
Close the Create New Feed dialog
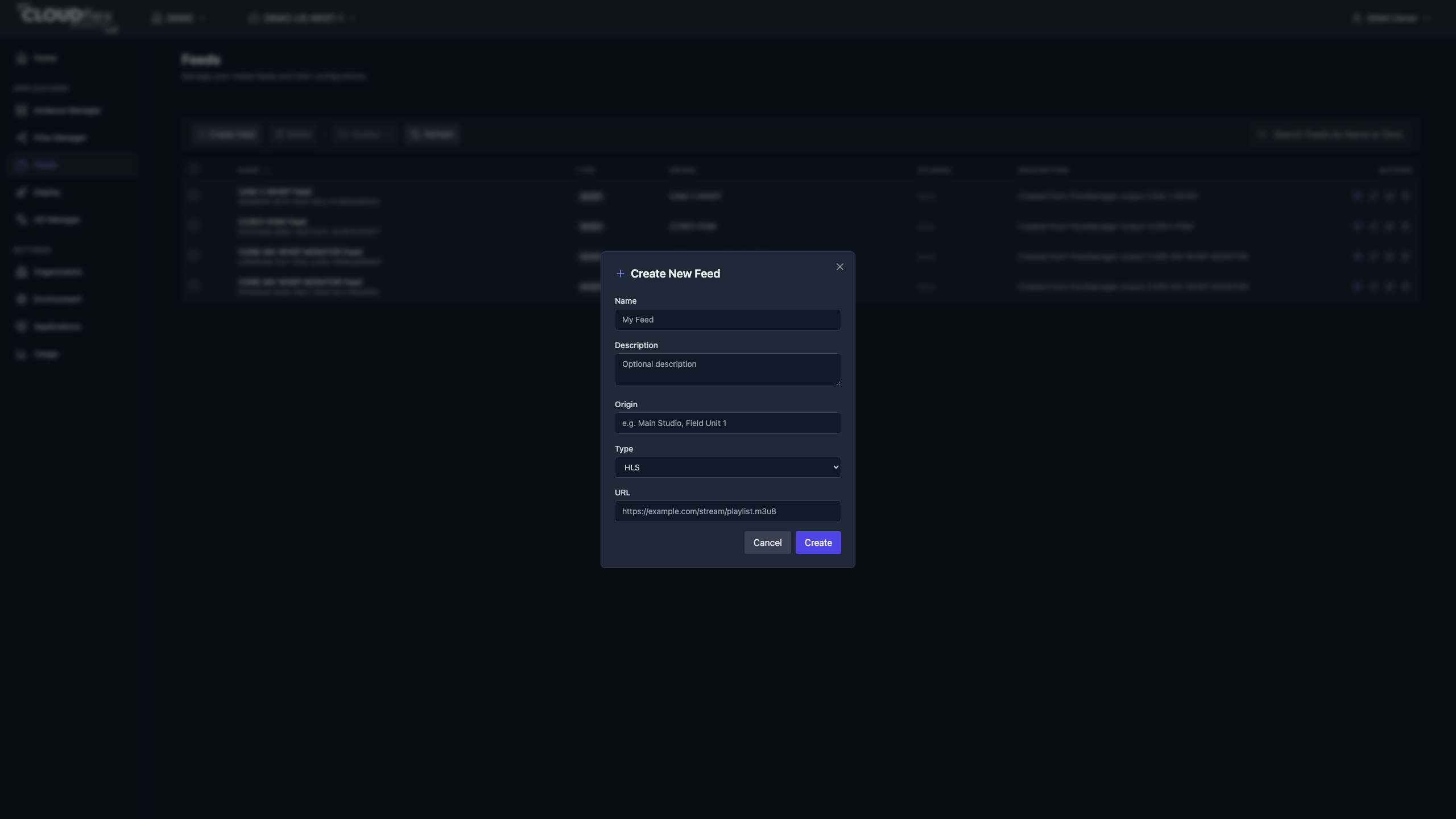coord(839,267)
